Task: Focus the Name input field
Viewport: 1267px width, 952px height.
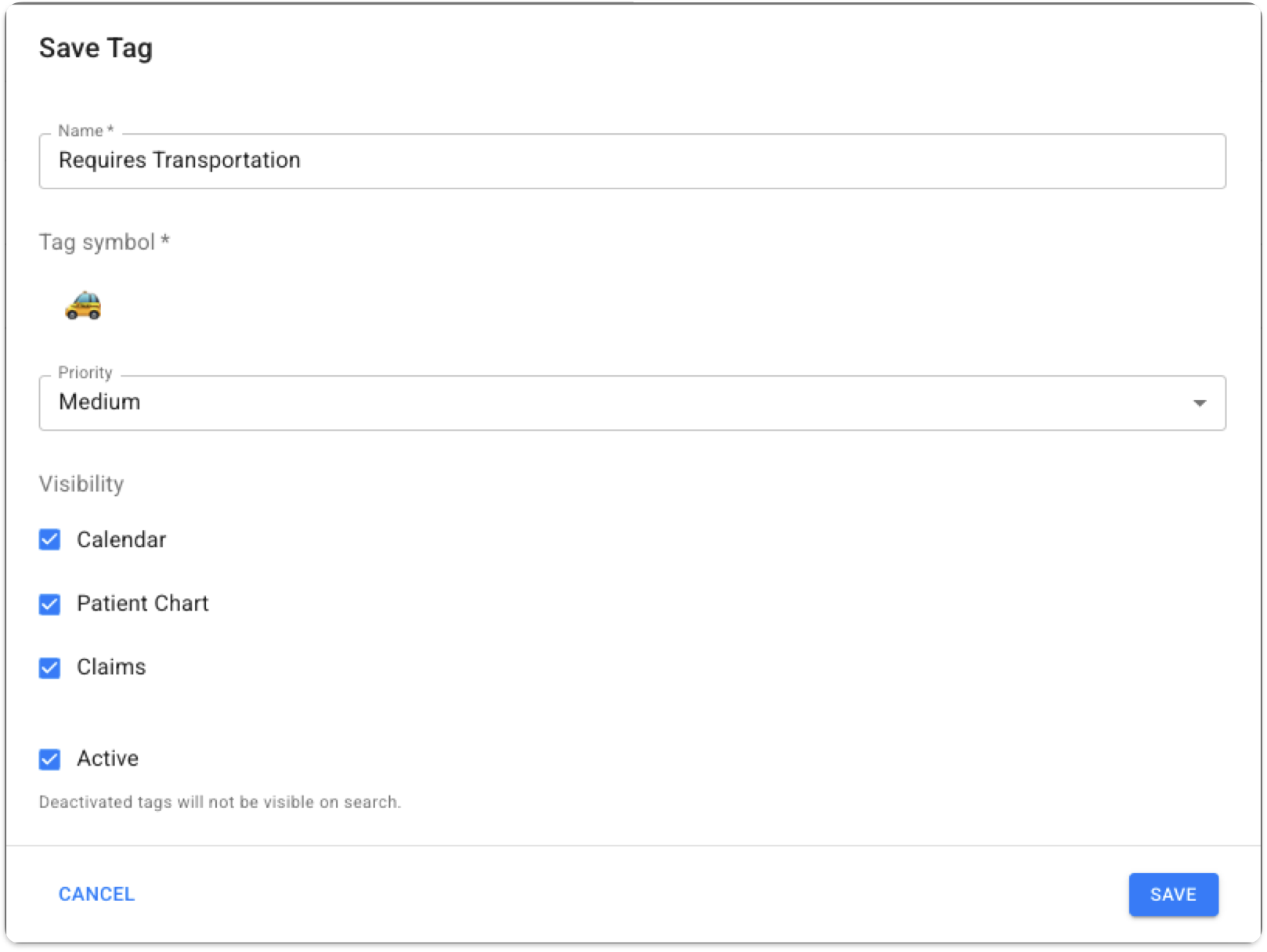Action: click(x=705, y=161)
